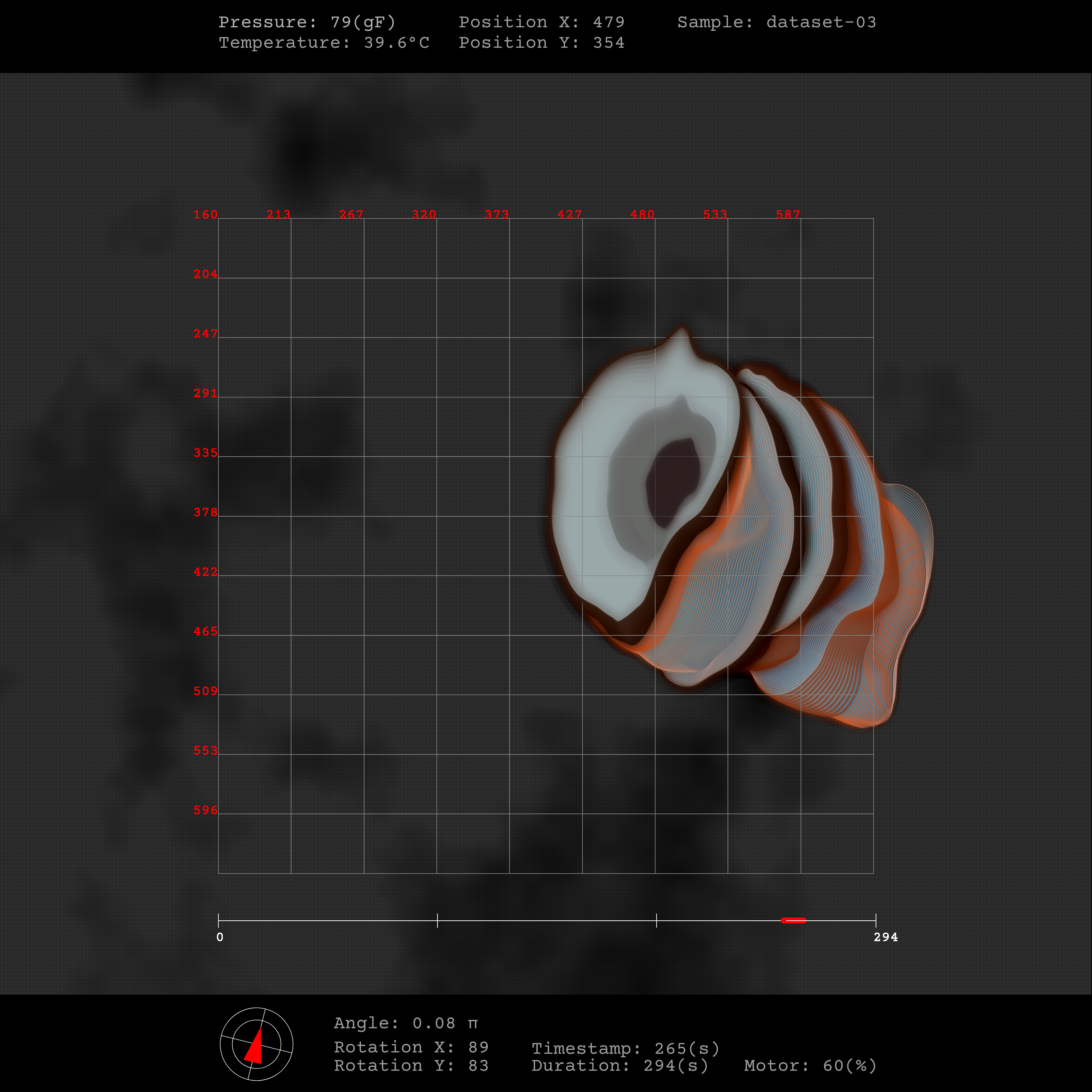
Task: Click the Rotation Y 83 readout
Action: (x=411, y=1065)
